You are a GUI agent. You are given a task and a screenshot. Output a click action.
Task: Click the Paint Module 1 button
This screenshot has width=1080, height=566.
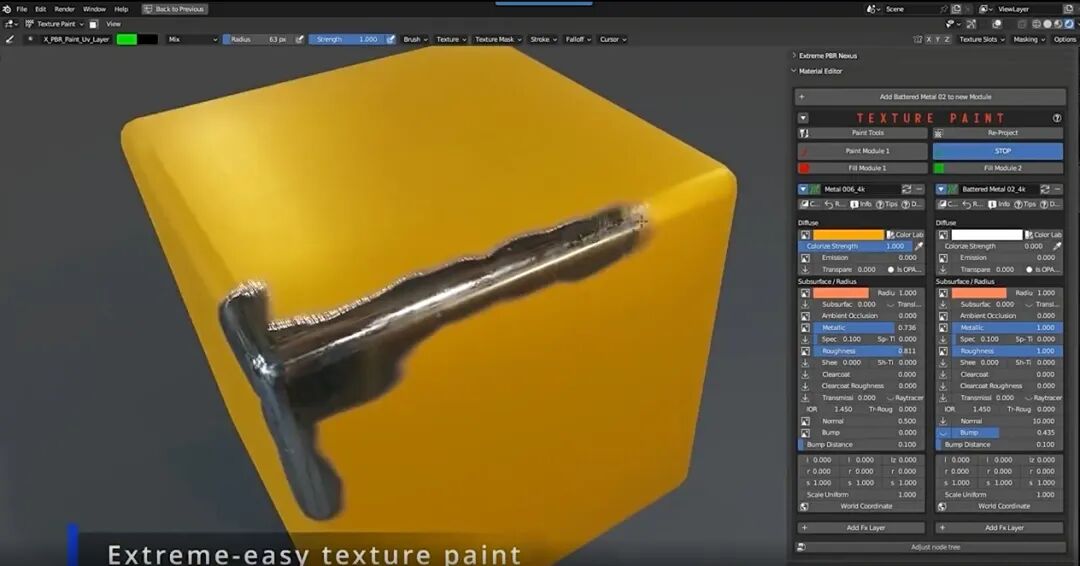(x=862, y=151)
